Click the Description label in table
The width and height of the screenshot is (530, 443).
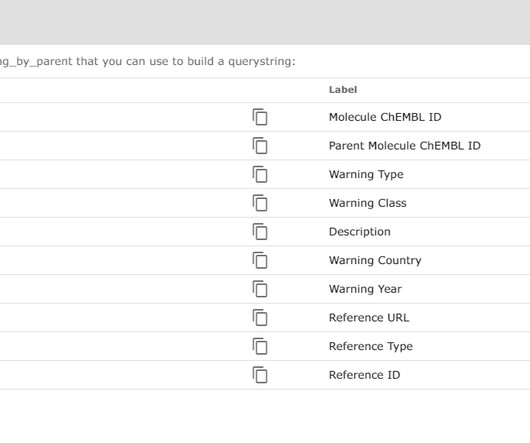pyautogui.click(x=360, y=232)
